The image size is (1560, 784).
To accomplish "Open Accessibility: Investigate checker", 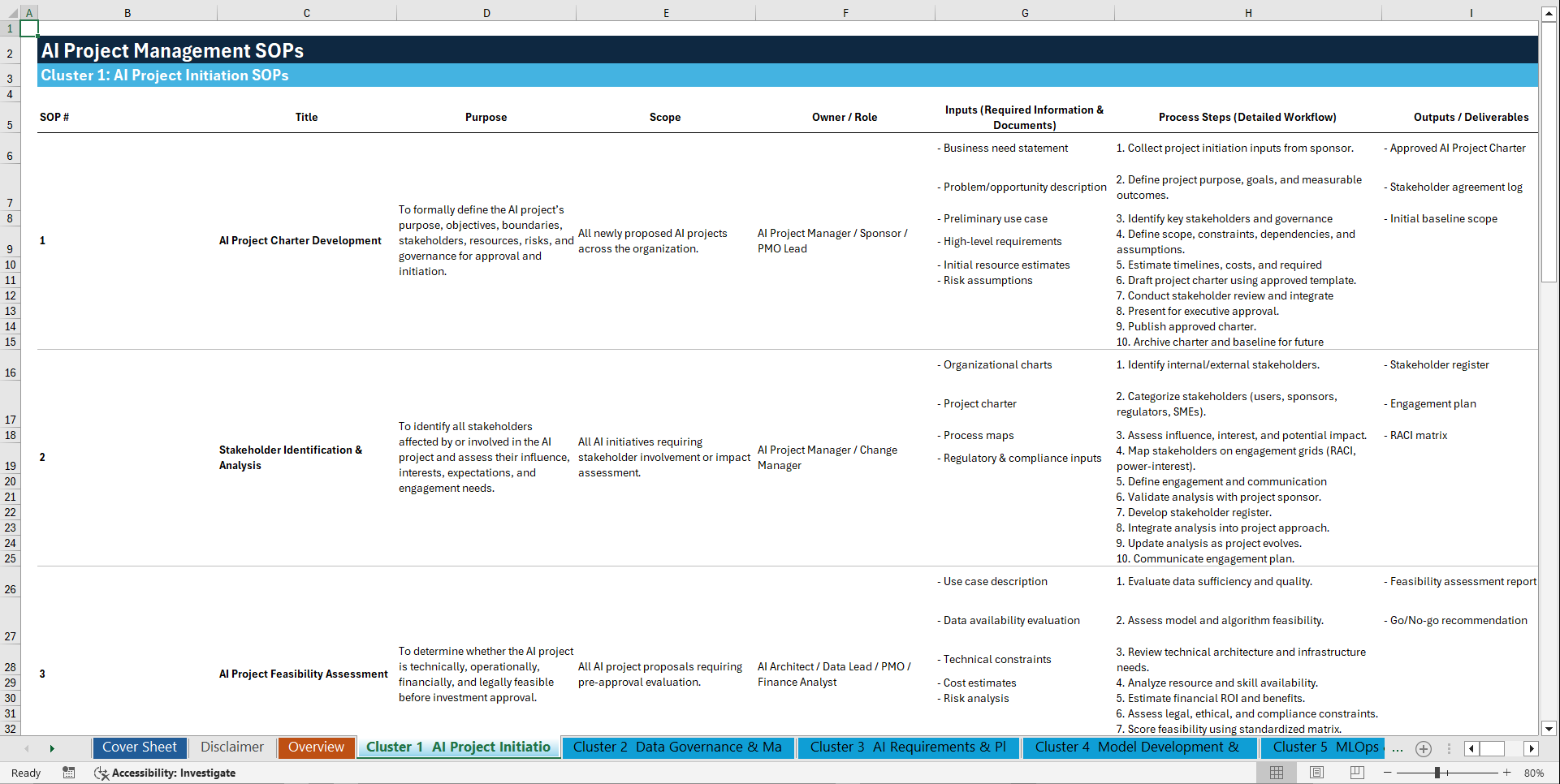I will click(166, 773).
